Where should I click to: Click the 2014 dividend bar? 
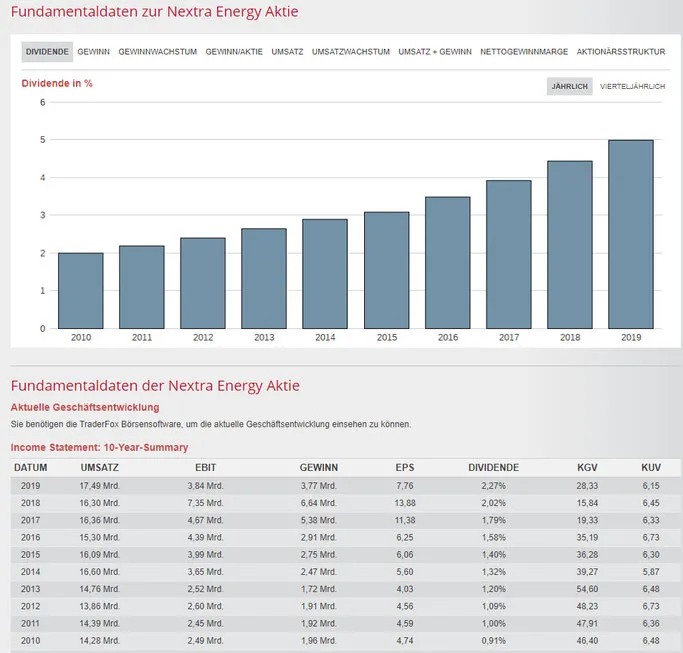(325, 274)
